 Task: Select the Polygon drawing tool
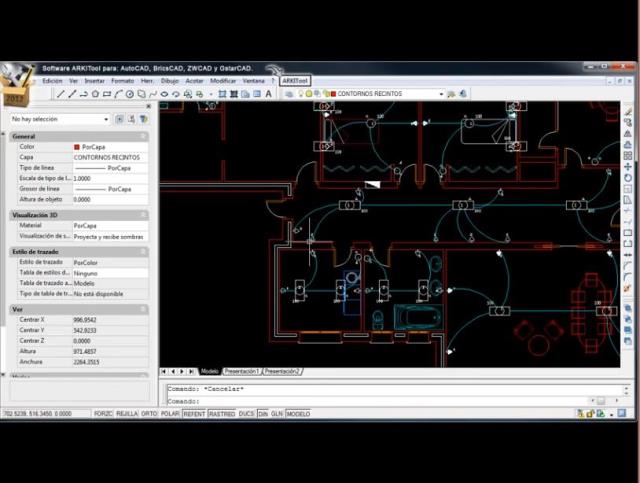tap(95, 94)
